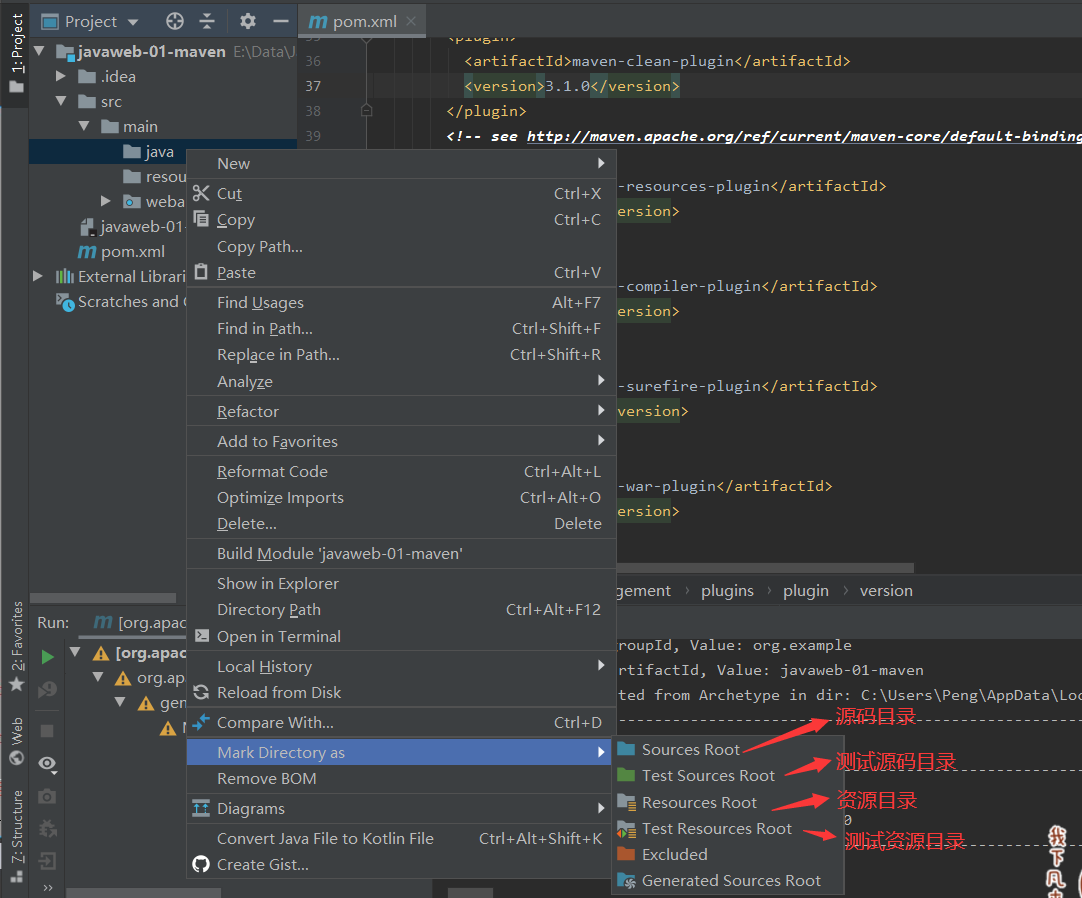The width and height of the screenshot is (1082, 898).
Task: Expand External Libraries node
Action: pos(38,276)
